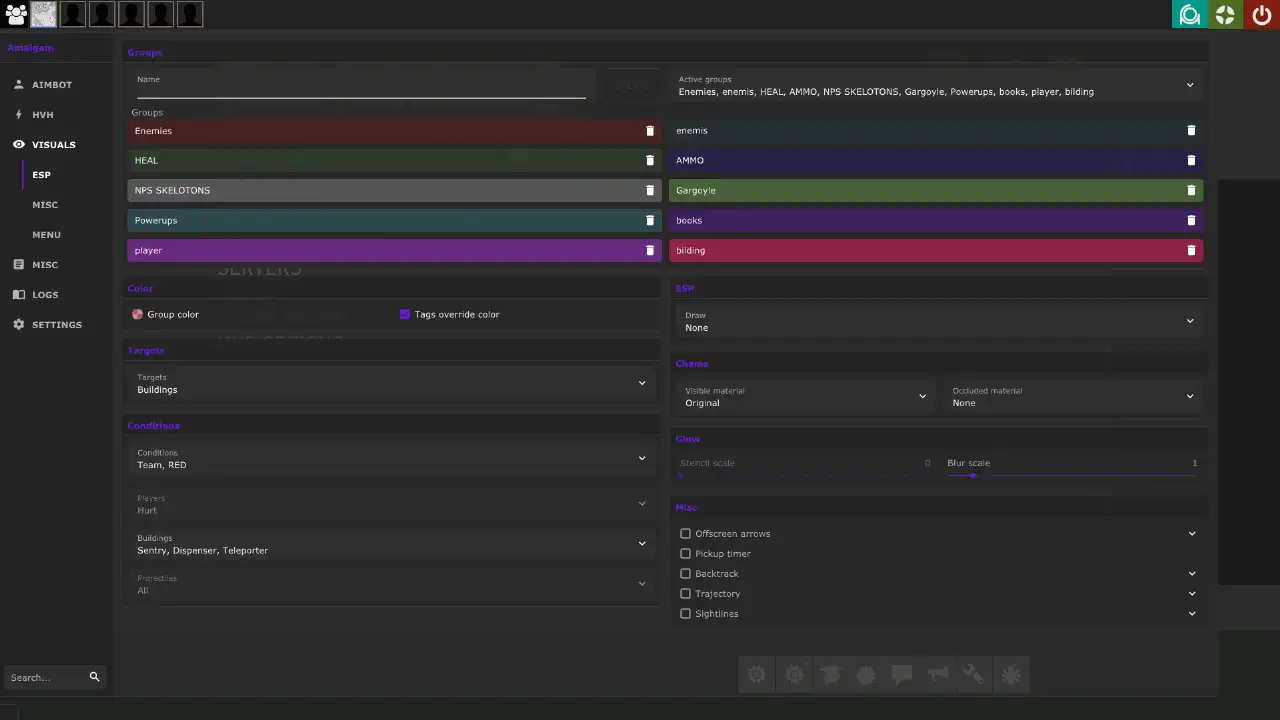Delete the books group via trash icon
Screen dimensions: 1280x720
click(x=1191, y=220)
